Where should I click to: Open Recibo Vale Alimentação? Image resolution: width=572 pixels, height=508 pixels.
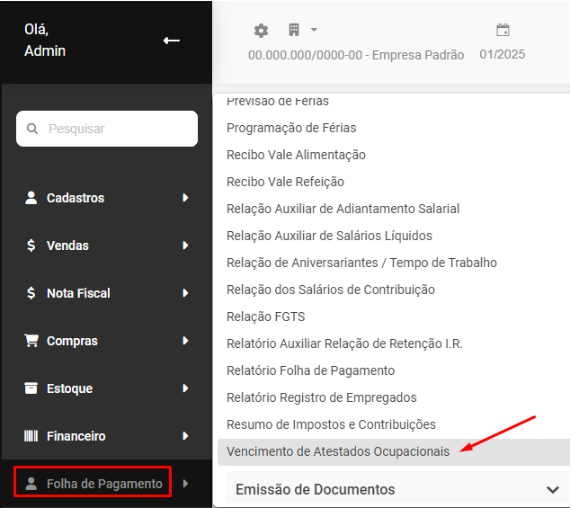tap(296, 155)
